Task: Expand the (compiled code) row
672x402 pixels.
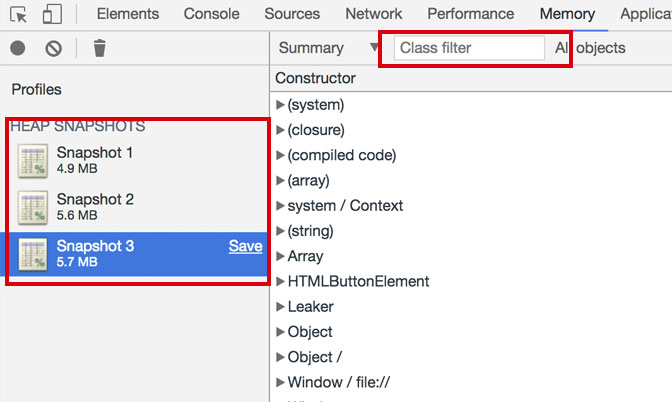Action: pyautogui.click(x=281, y=155)
